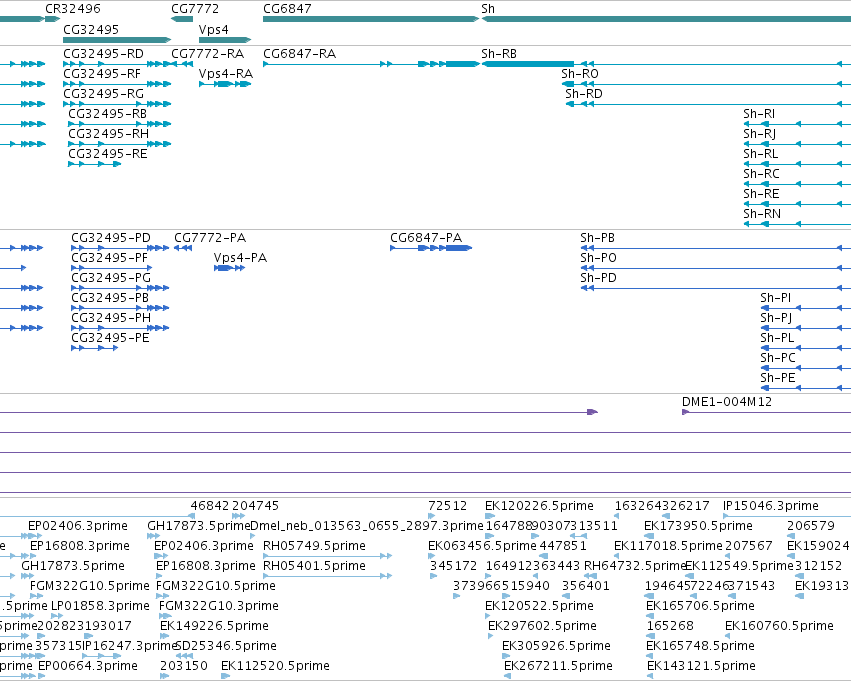The image size is (851, 681).
Task: Click the Sh-PC protein label
Action: coord(778,358)
